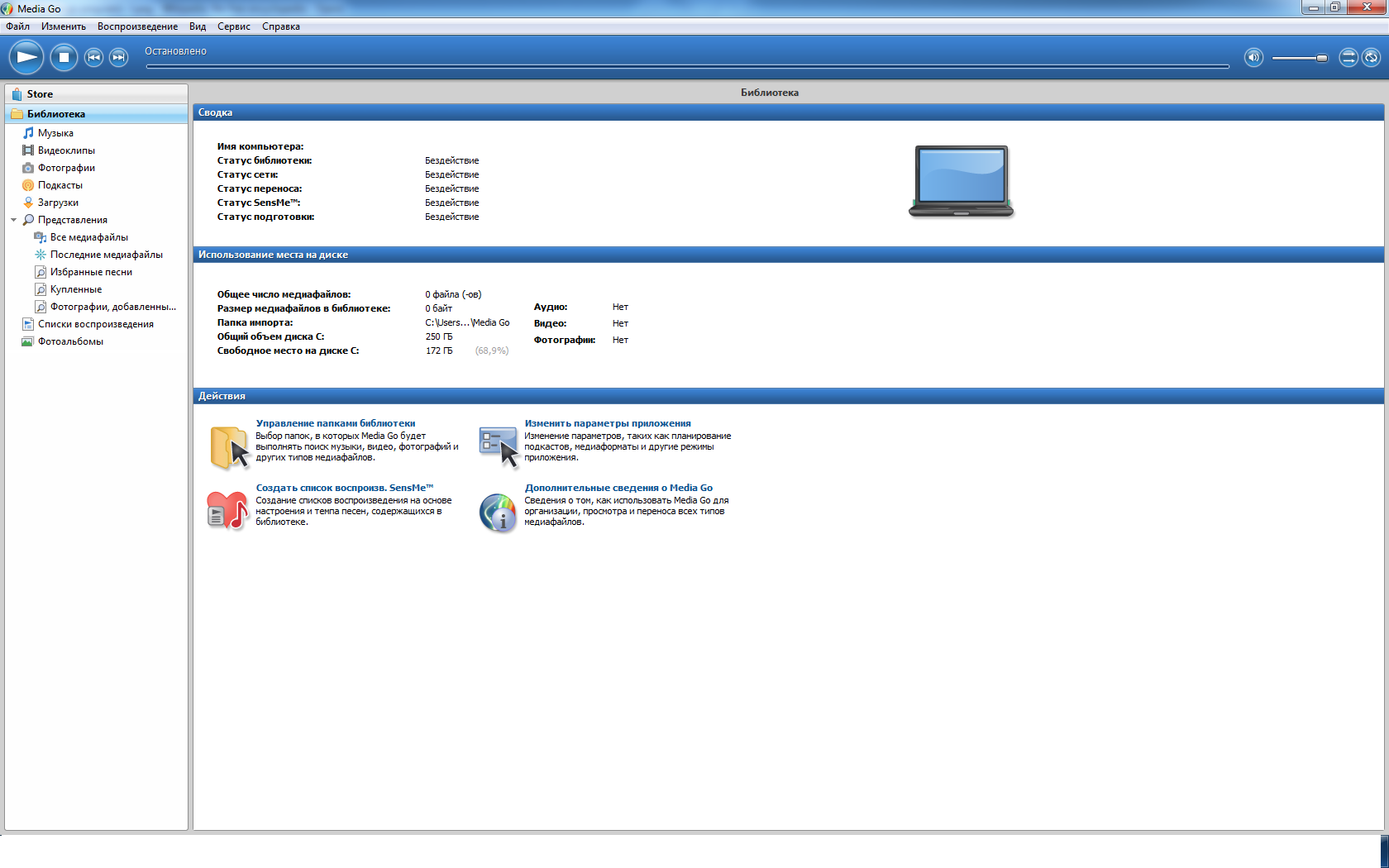This screenshot has height=868, width=1389.
Task: Click the Media Go title bar icon
Action: click(x=7, y=8)
